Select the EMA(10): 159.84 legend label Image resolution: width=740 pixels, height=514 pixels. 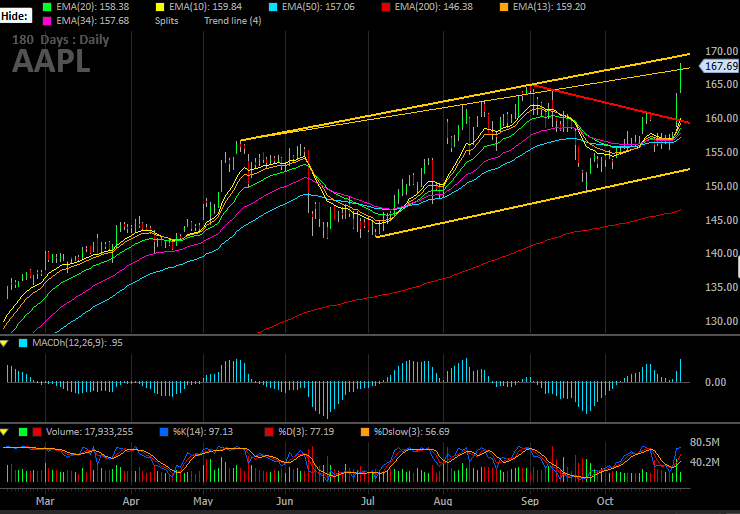(206, 7)
